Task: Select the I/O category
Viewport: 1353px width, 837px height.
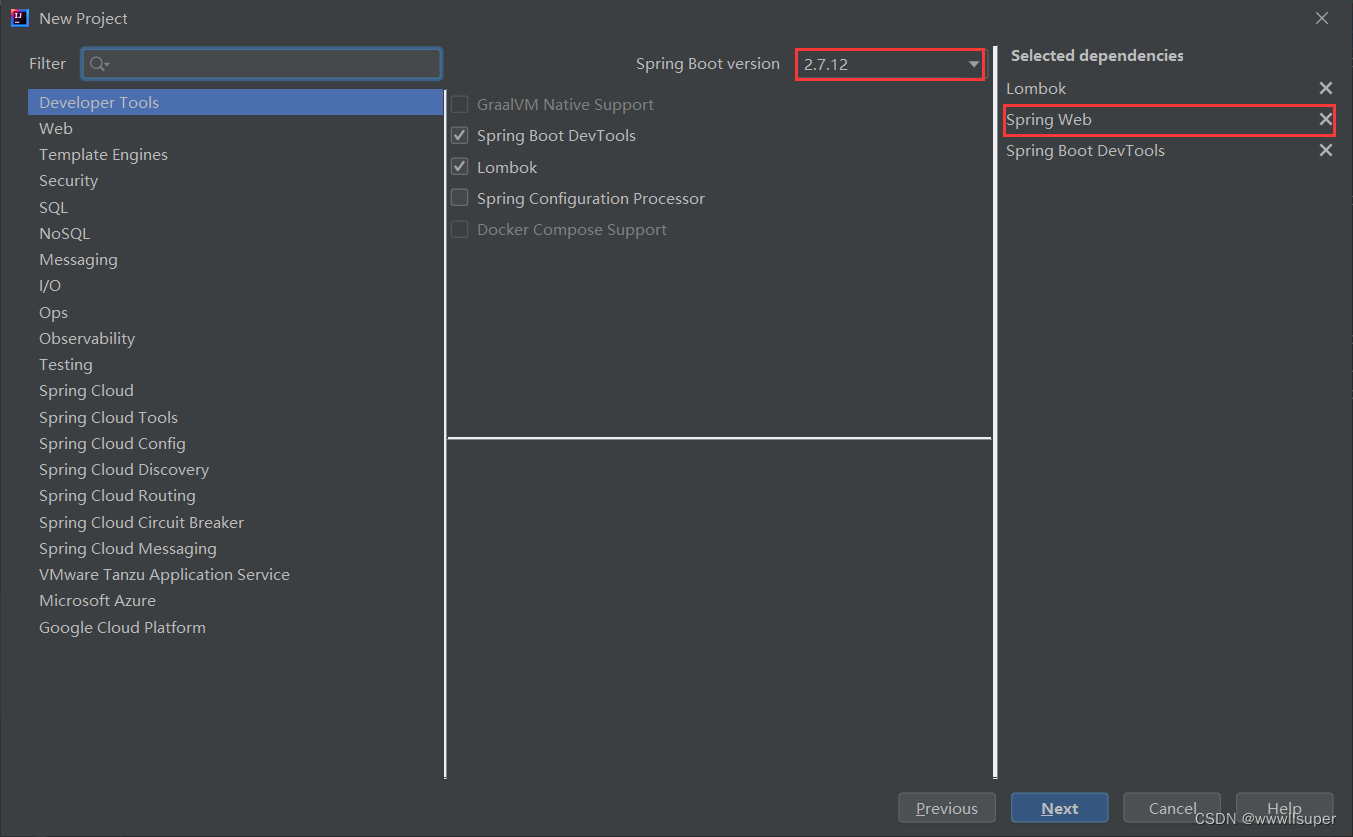Action: click(x=236, y=285)
